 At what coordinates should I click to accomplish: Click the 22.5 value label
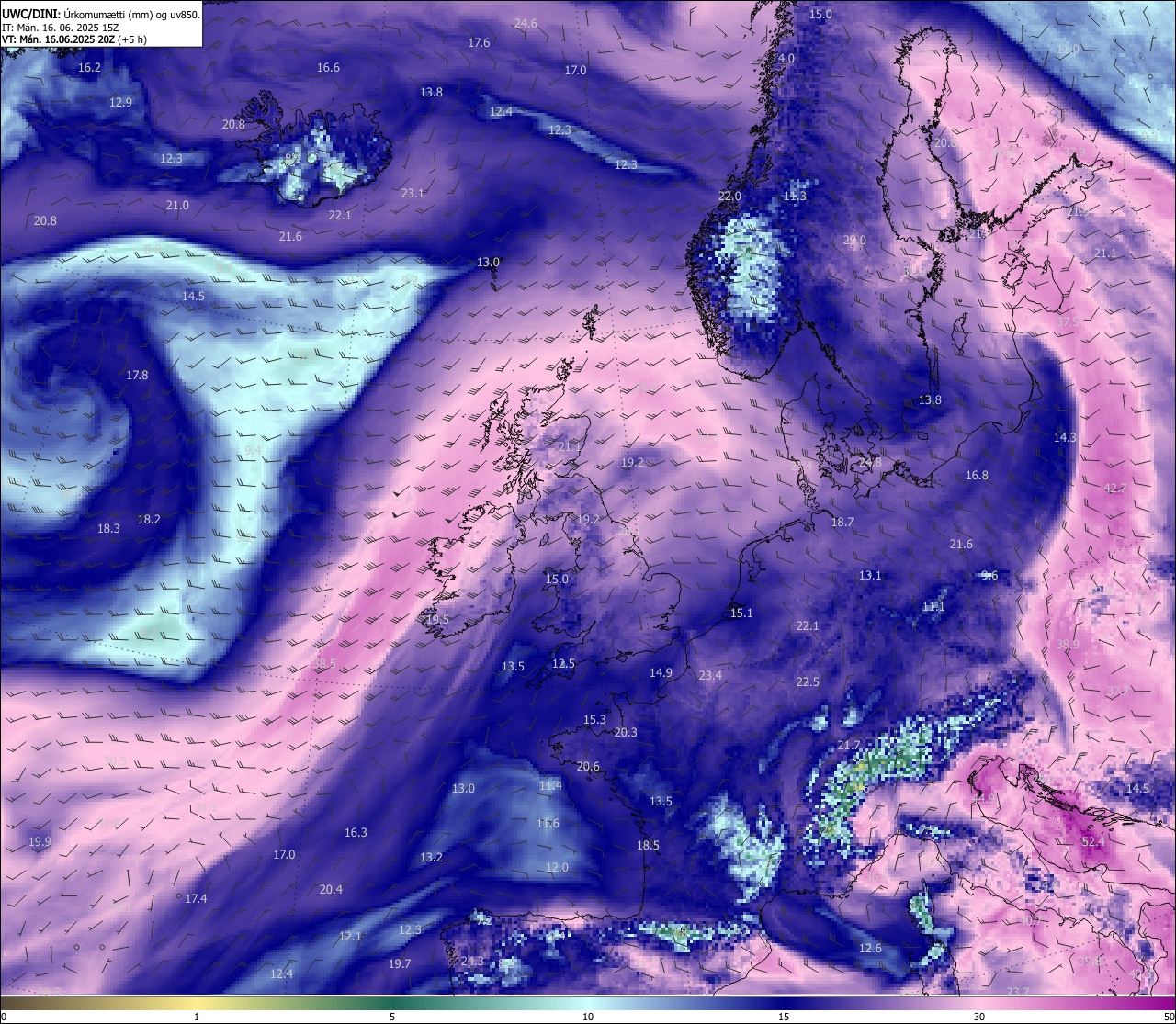click(x=808, y=682)
